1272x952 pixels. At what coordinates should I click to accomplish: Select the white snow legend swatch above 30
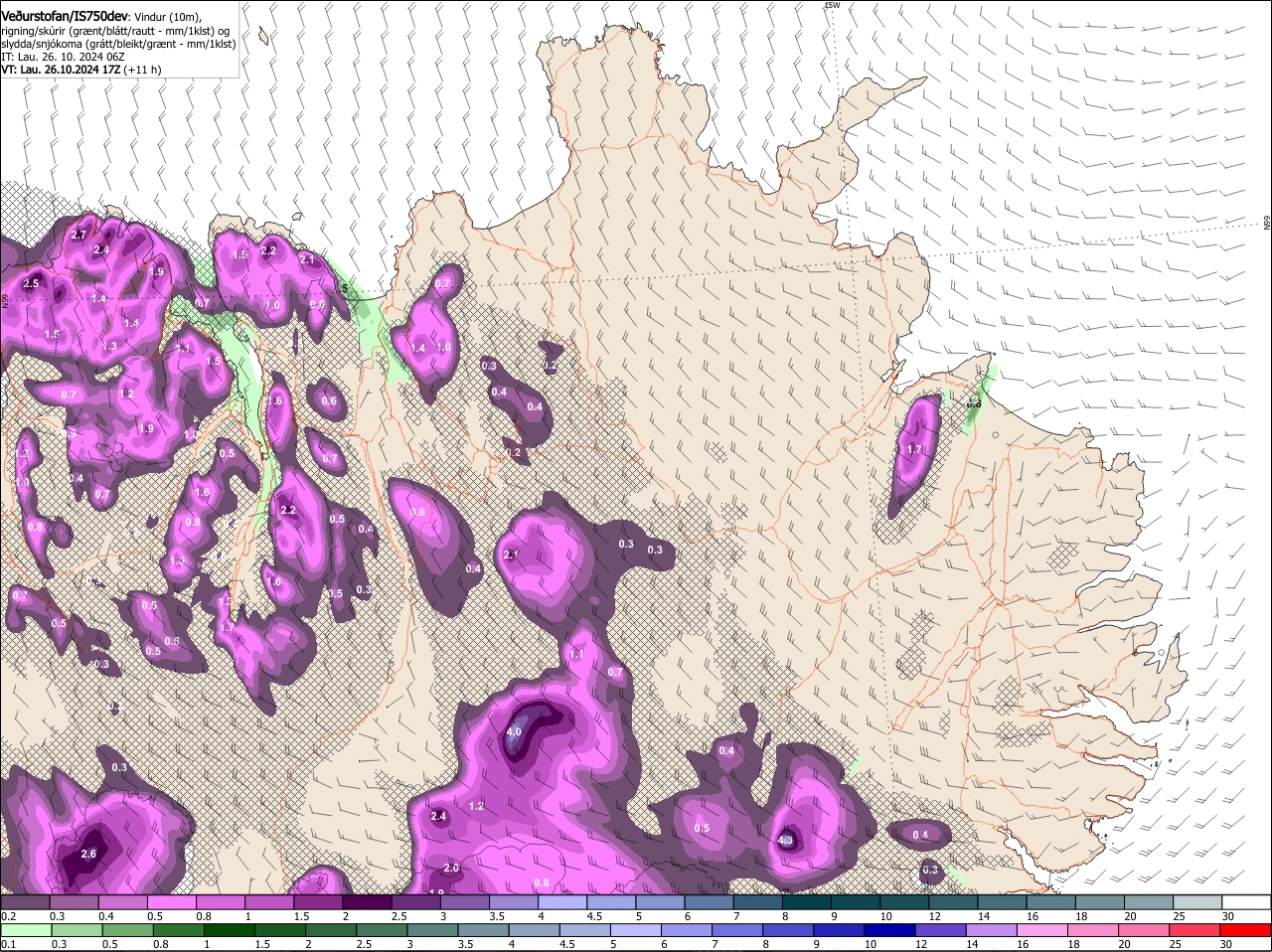click(x=1246, y=901)
